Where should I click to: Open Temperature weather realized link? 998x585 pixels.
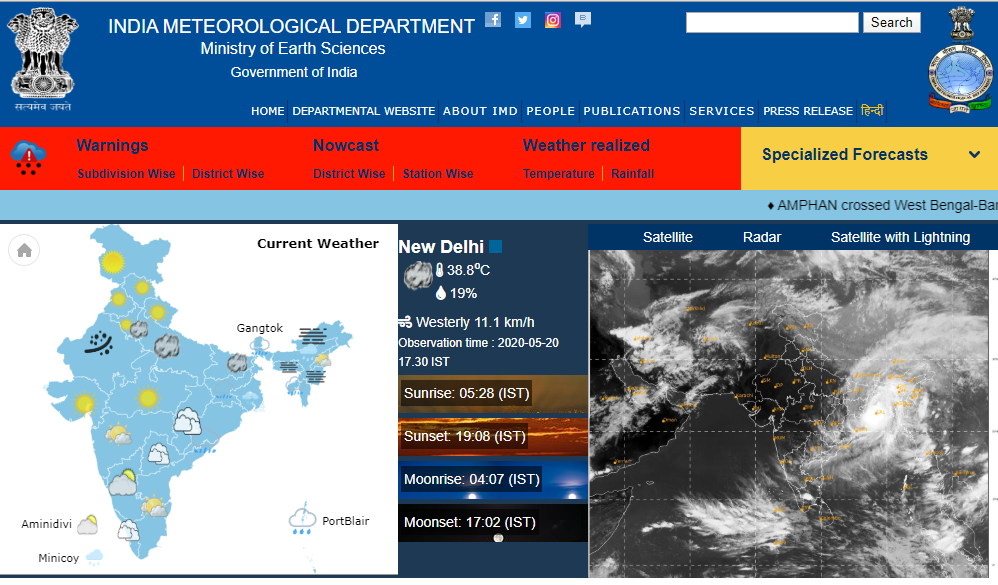click(558, 174)
